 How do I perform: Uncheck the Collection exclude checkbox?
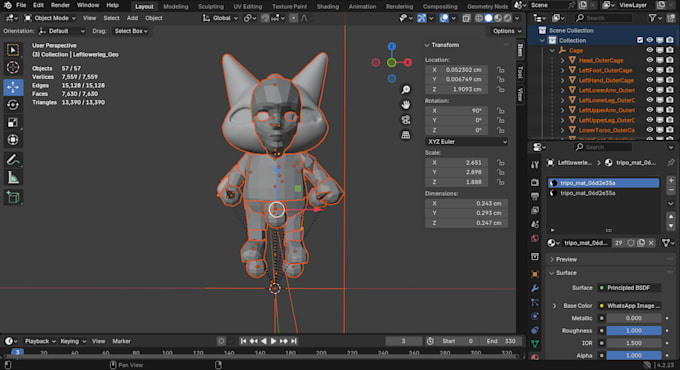click(640, 40)
